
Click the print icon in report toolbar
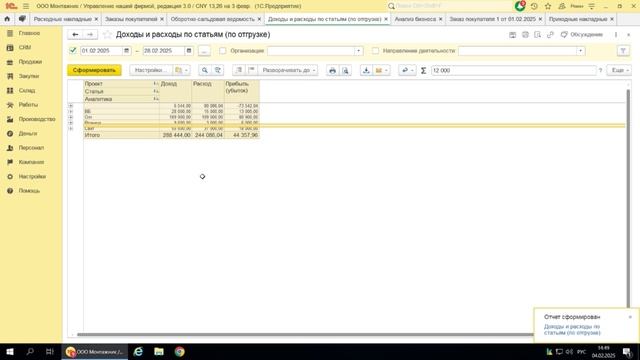(x=332, y=70)
